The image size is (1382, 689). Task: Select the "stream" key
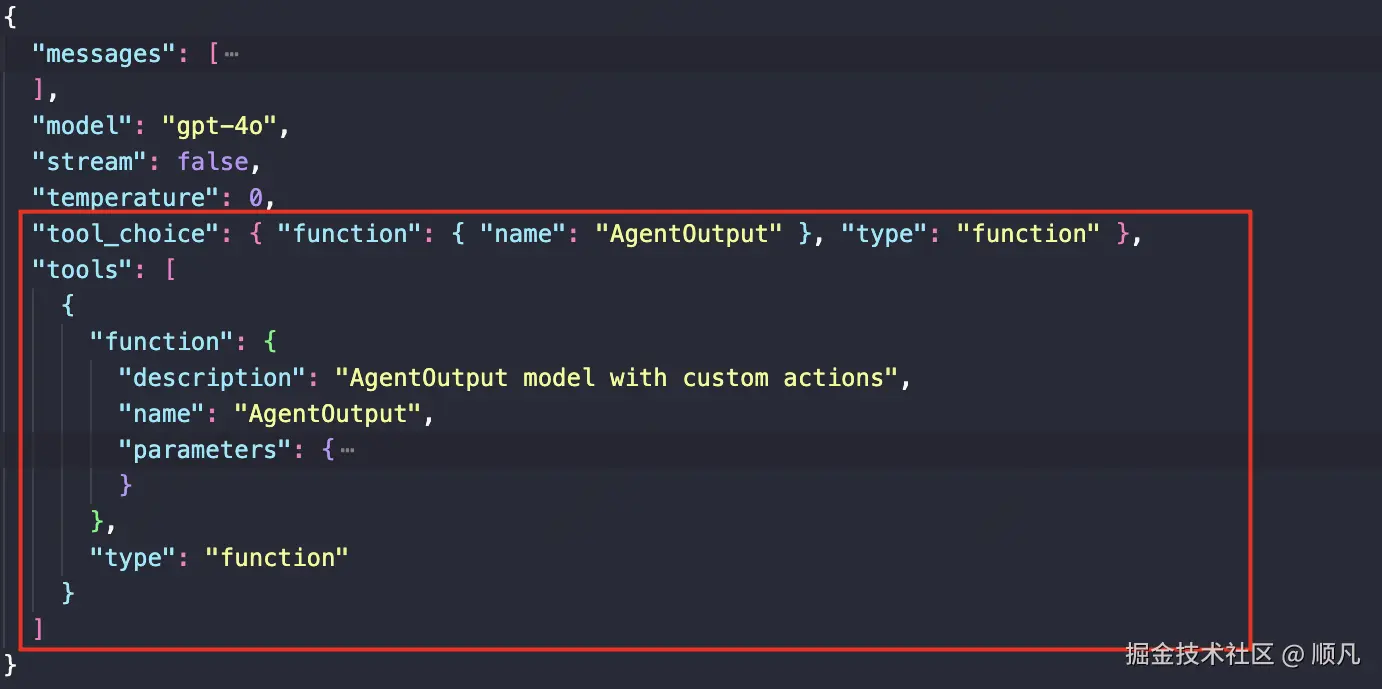[91, 162]
